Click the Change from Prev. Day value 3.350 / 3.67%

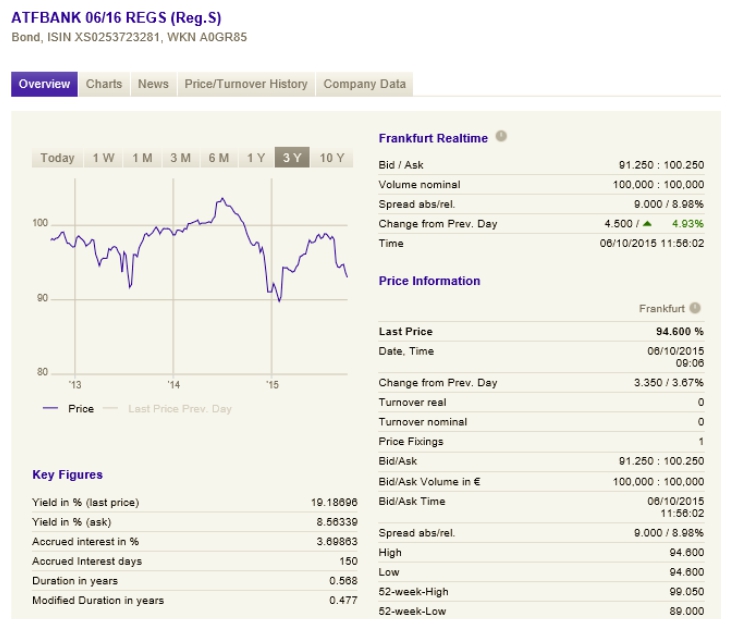click(x=669, y=382)
